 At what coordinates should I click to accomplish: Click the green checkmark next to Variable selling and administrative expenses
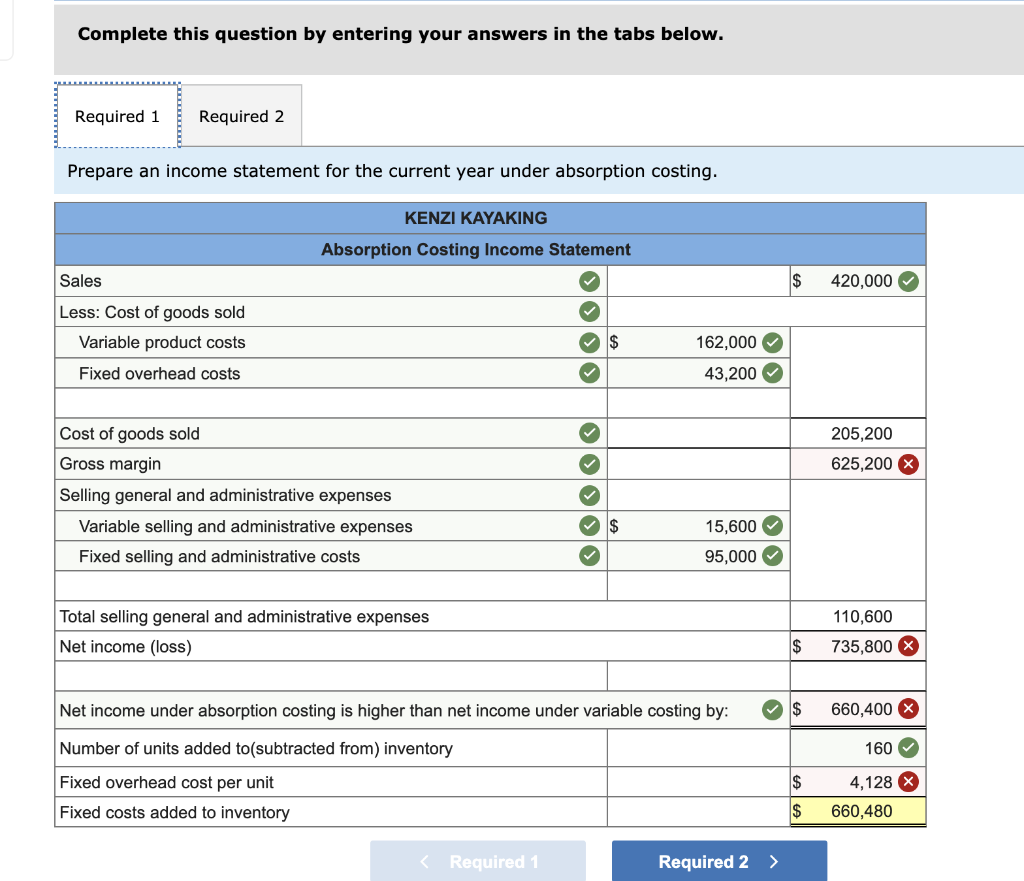(x=589, y=525)
